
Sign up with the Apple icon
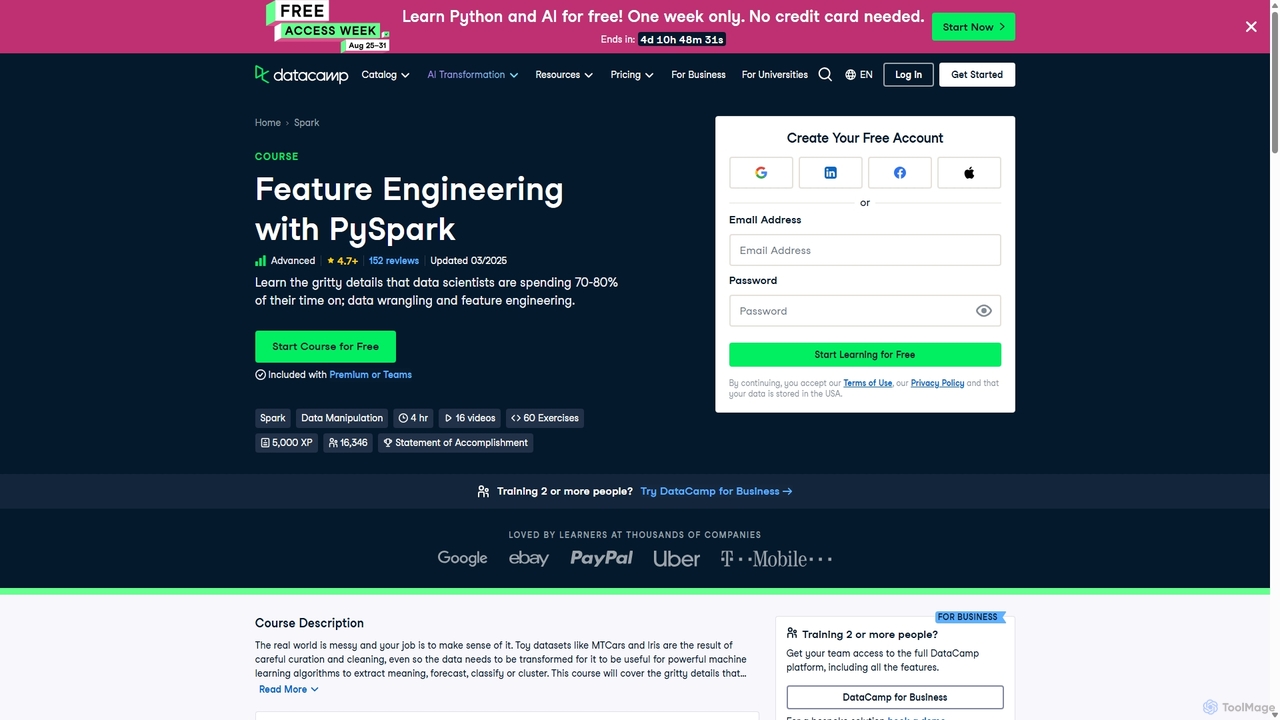(969, 172)
